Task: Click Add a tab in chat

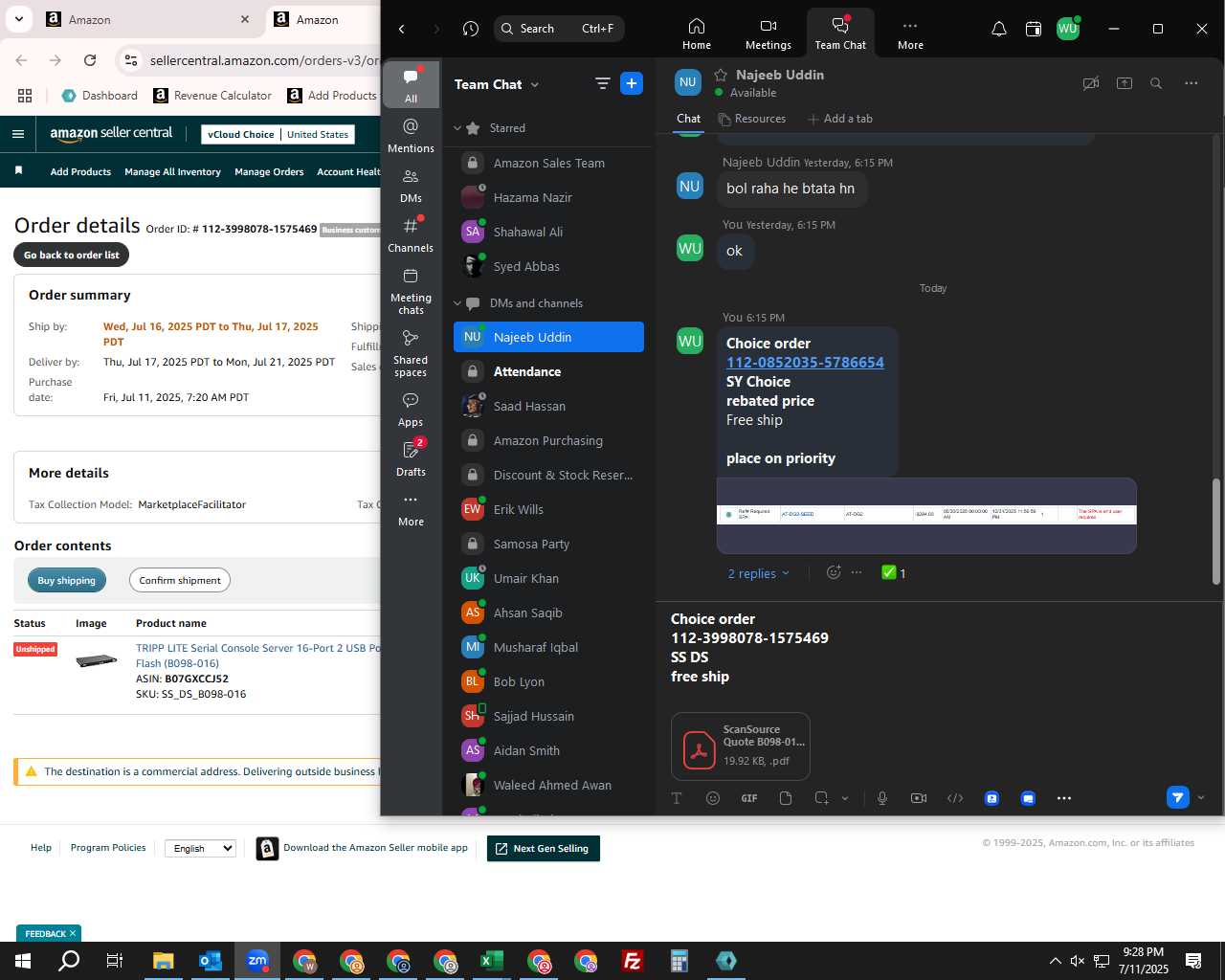Action: click(839, 119)
